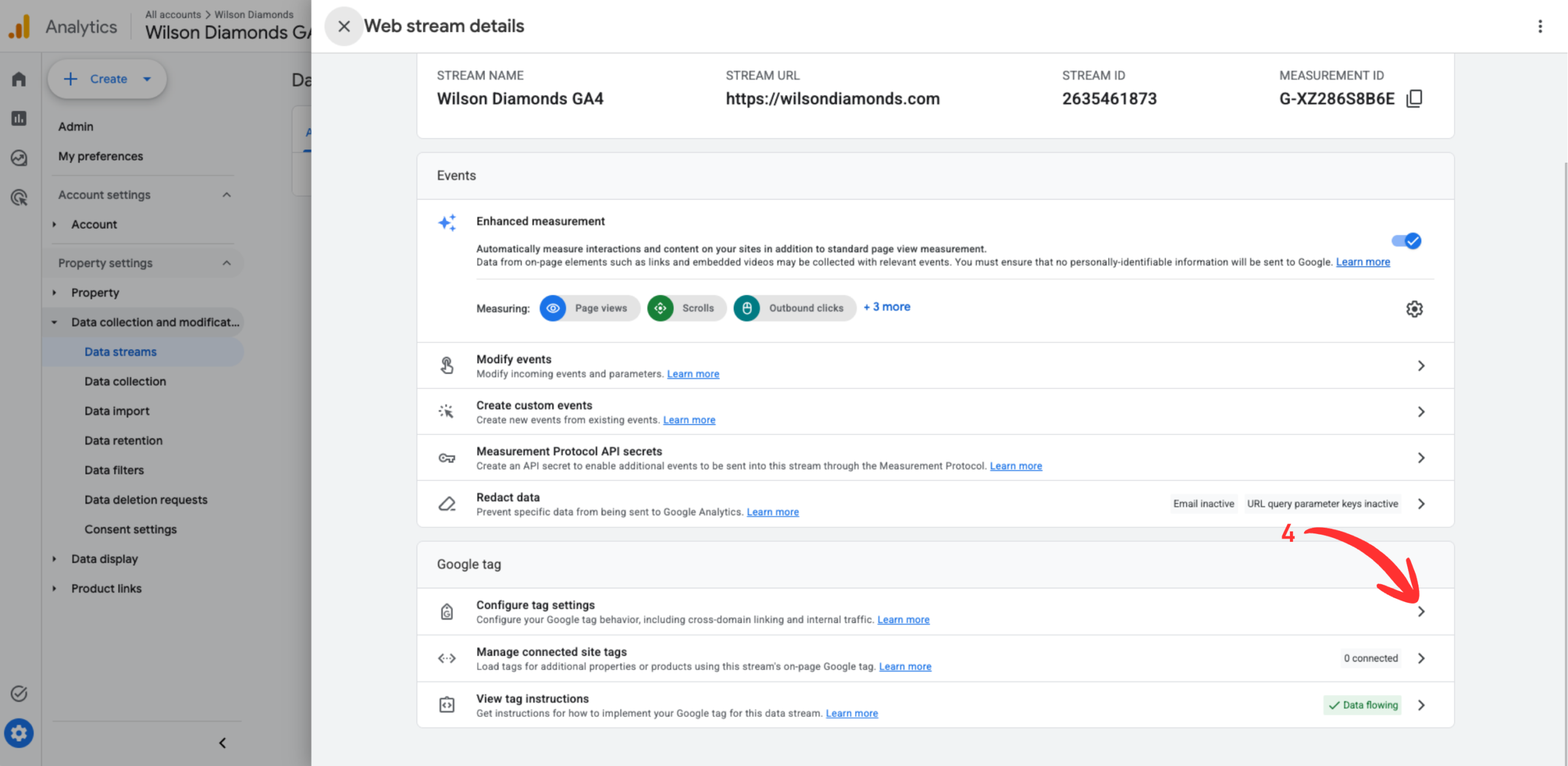Image resolution: width=1568 pixels, height=766 pixels.
Task: Copy the Measurement ID
Action: (x=1414, y=99)
